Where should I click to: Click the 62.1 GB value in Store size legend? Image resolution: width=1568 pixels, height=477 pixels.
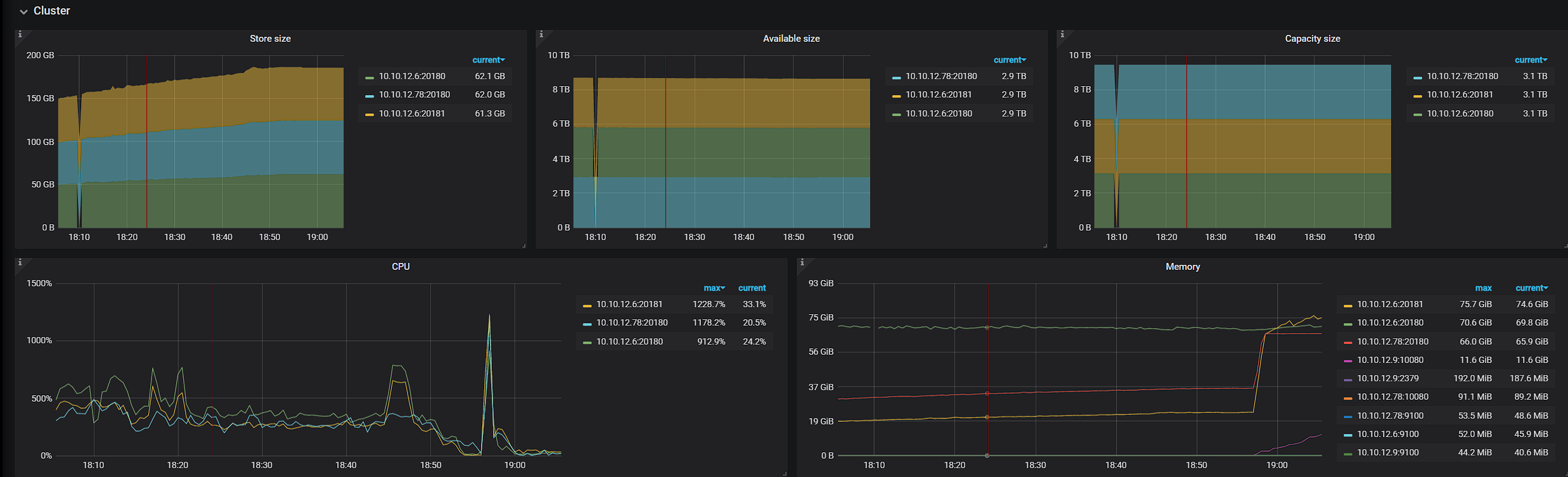click(490, 76)
